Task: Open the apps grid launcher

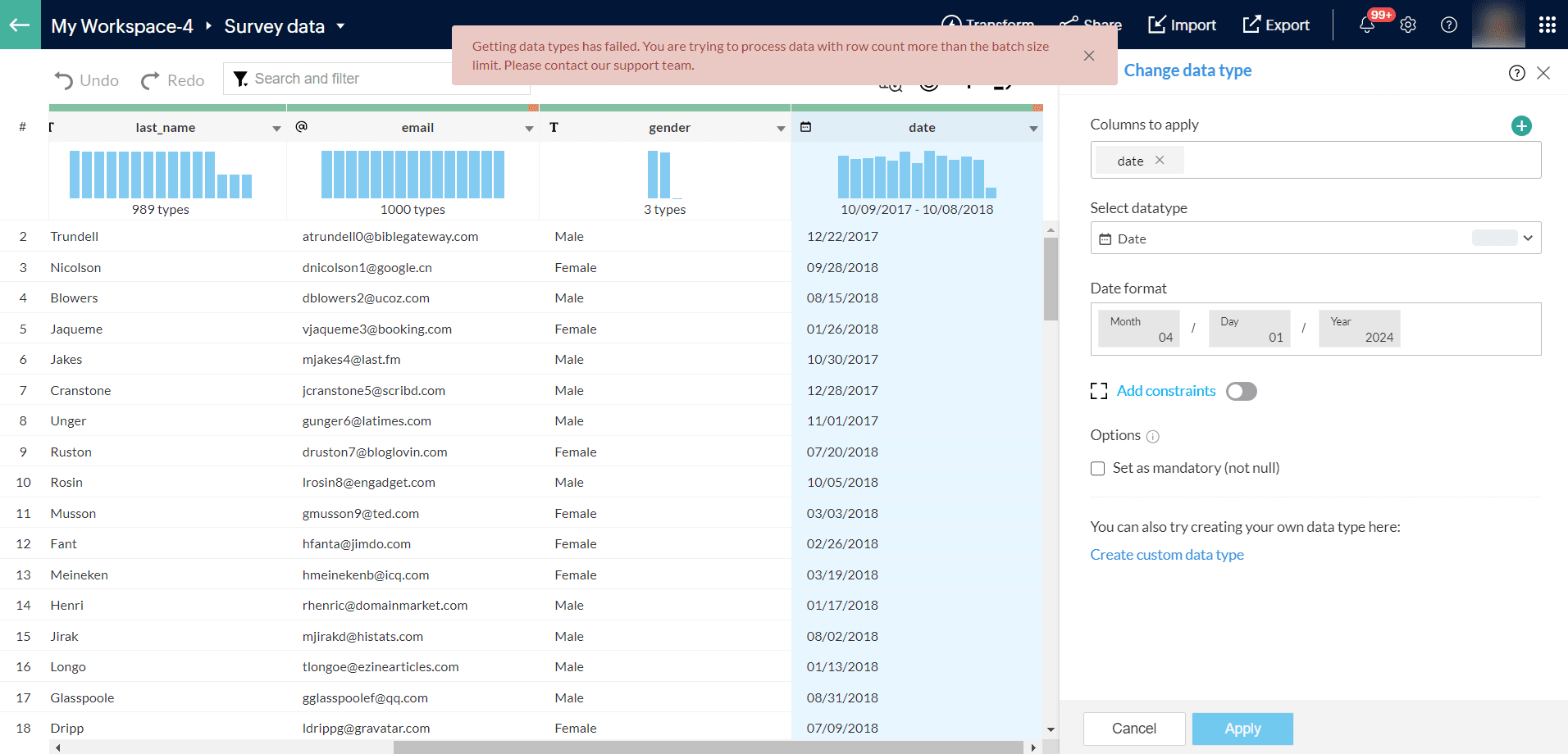Action: click(x=1547, y=25)
